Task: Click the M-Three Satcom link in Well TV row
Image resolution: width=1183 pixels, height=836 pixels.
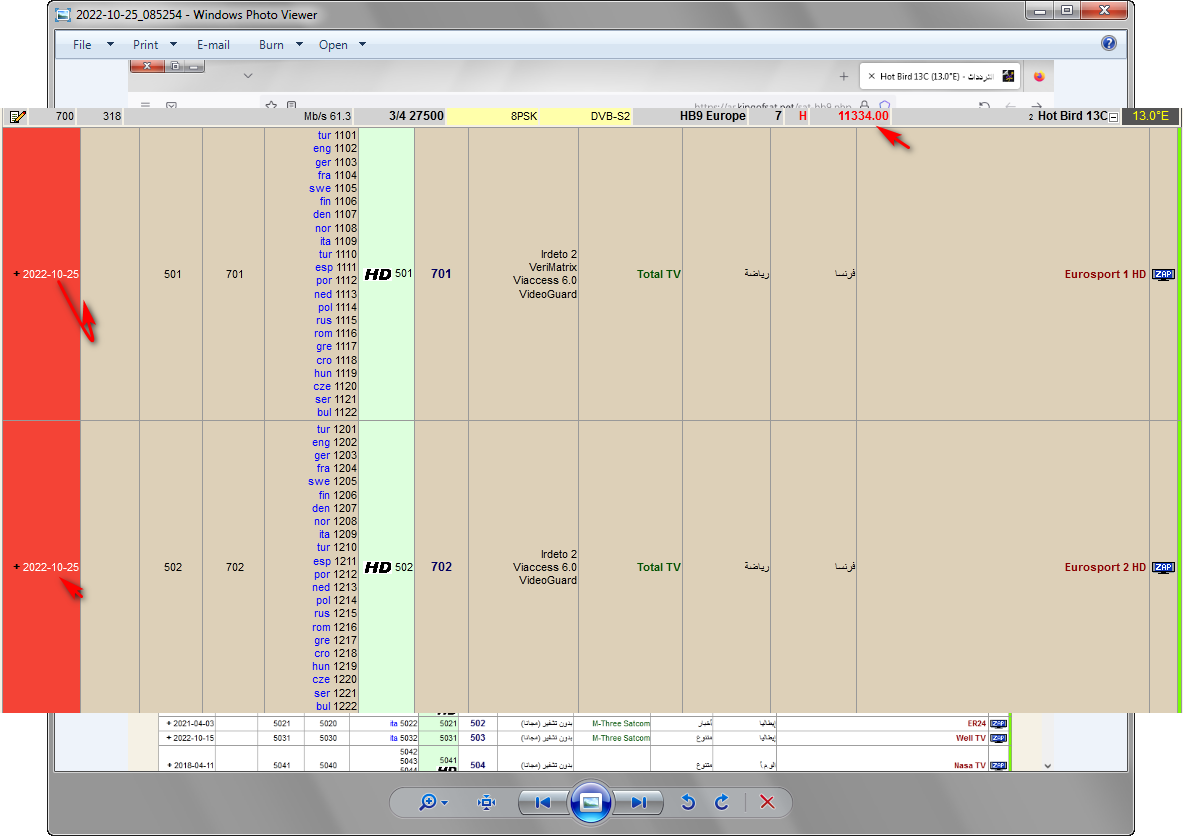Action: click(620, 738)
